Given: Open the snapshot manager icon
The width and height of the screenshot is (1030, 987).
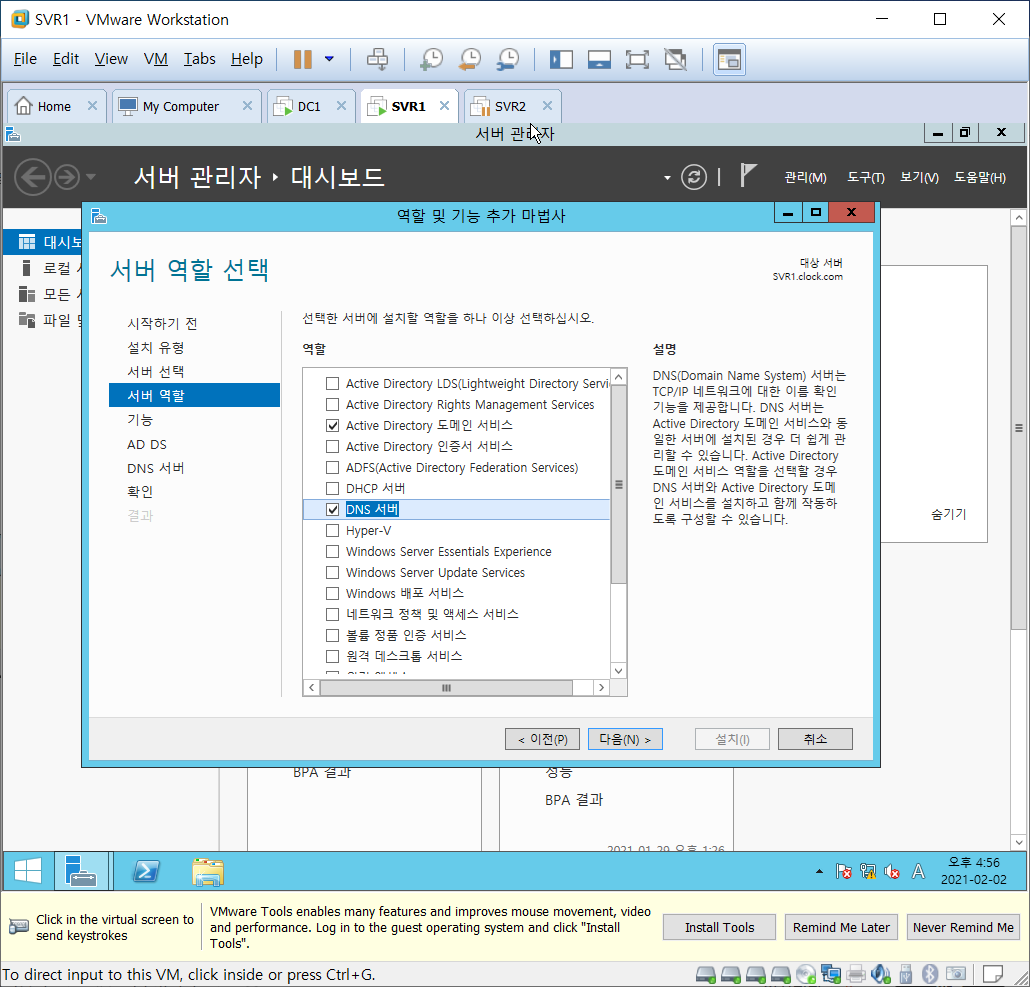Looking at the screenshot, I should 508,59.
